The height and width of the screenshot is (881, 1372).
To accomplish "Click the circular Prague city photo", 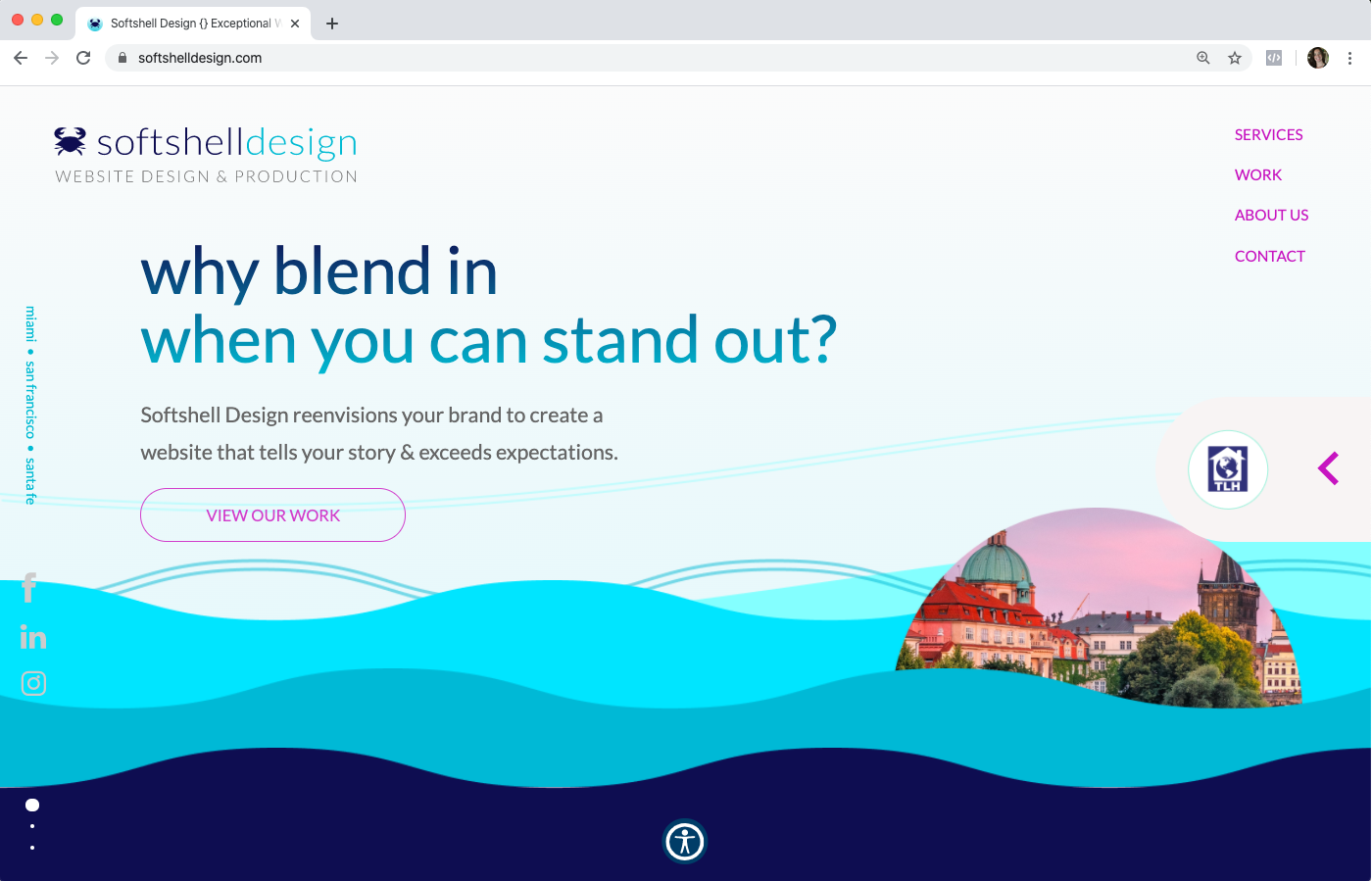I will click(x=1098, y=608).
